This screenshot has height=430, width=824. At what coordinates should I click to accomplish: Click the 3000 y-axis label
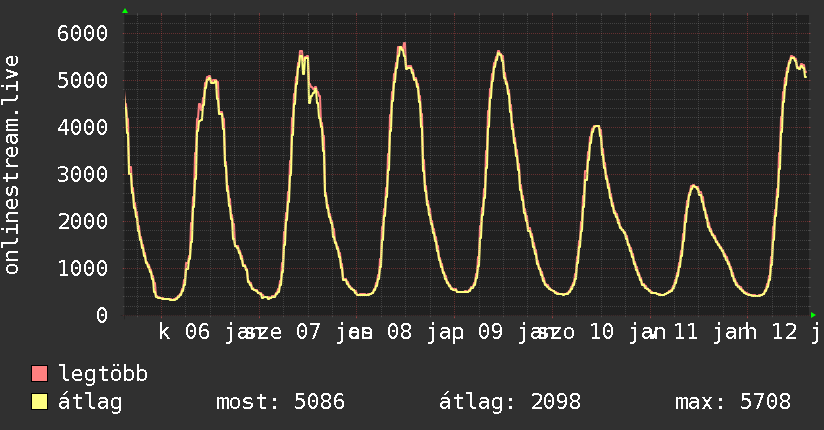coord(83,175)
